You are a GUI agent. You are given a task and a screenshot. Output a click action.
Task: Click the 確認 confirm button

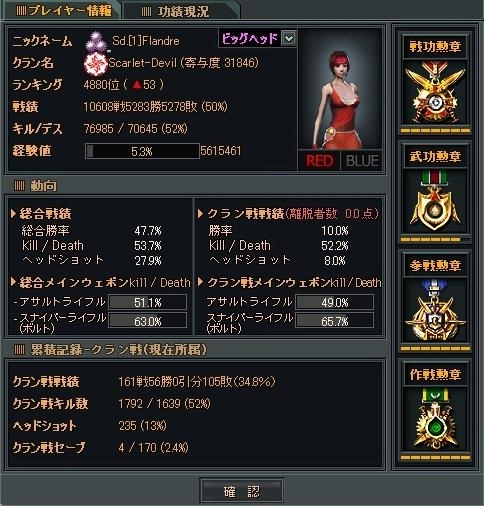[242, 491]
